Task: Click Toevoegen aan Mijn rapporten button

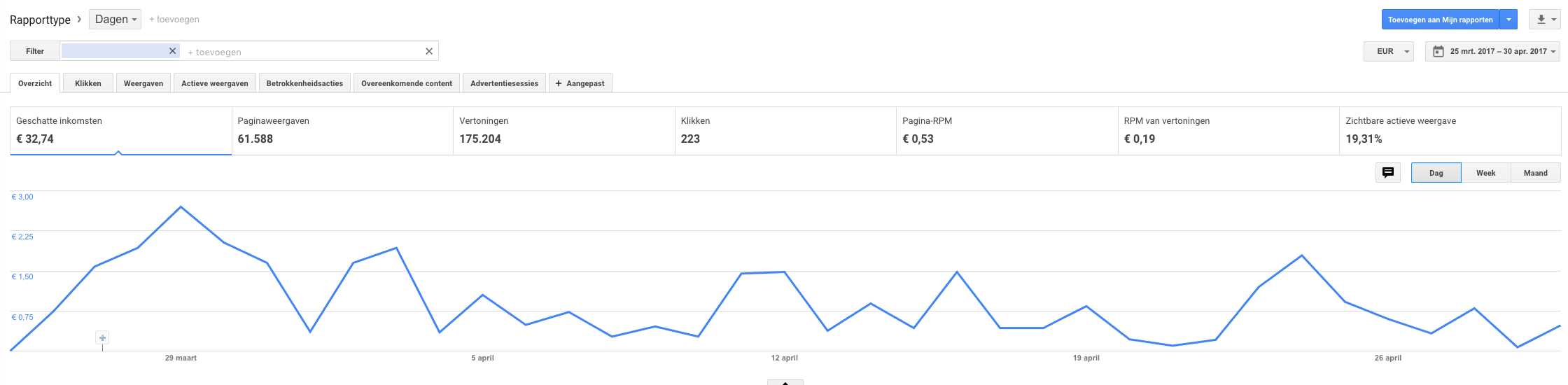Action: (1440, 20)
